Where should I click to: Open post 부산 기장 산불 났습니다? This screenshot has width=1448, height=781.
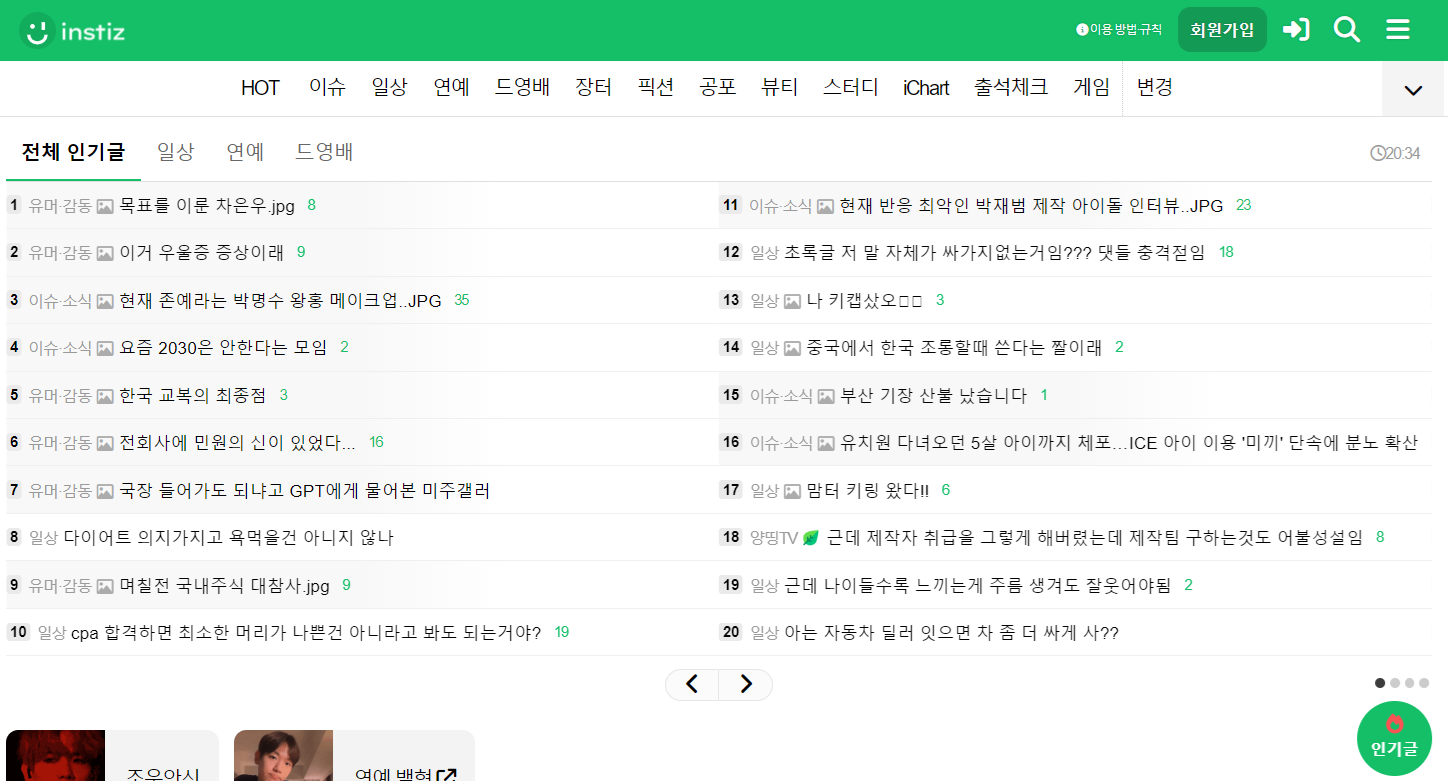(933, 395)
